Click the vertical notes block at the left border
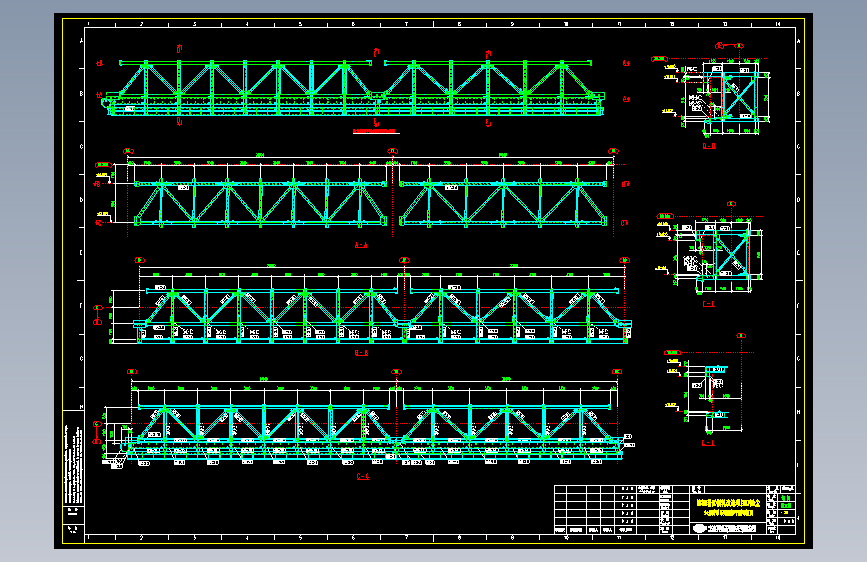The height and width of the screenshot is (562, 867). (x=74, y=464)
